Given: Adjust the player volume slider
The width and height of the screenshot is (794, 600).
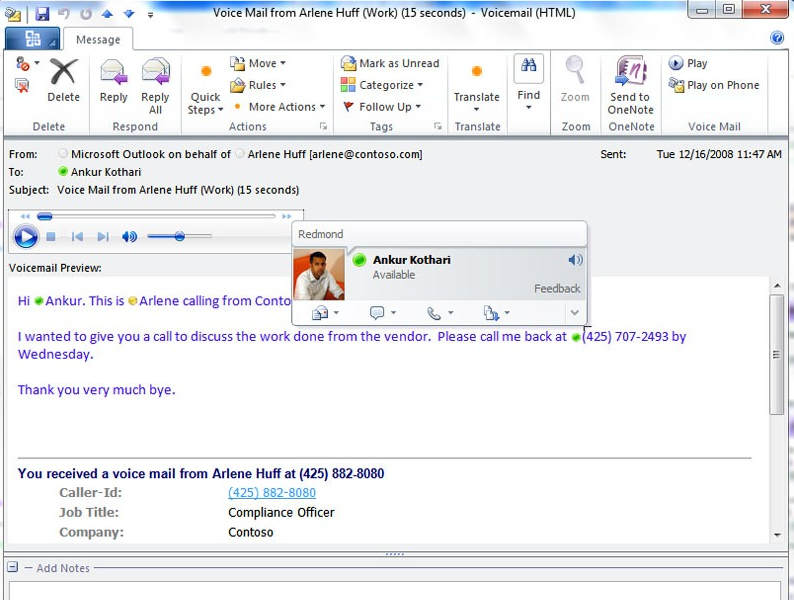Looking at the screenshot, I should (179, 236).
